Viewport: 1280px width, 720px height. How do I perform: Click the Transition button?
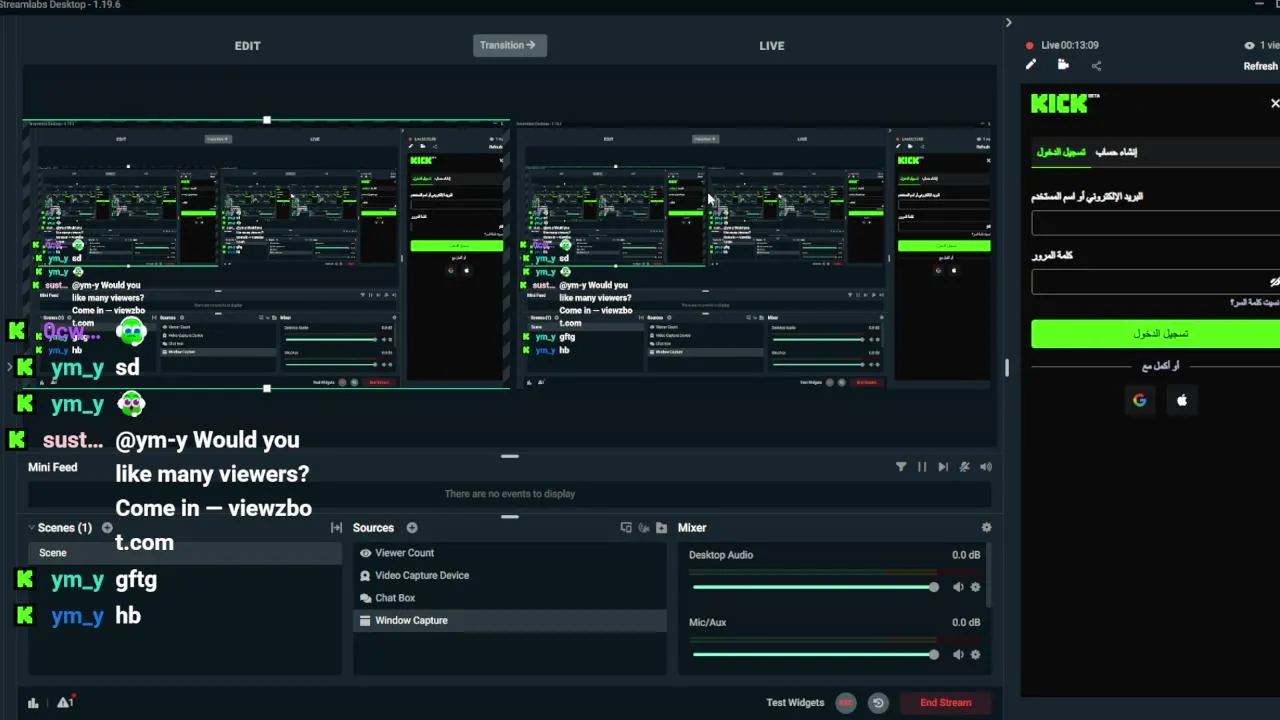click(509, 45)
